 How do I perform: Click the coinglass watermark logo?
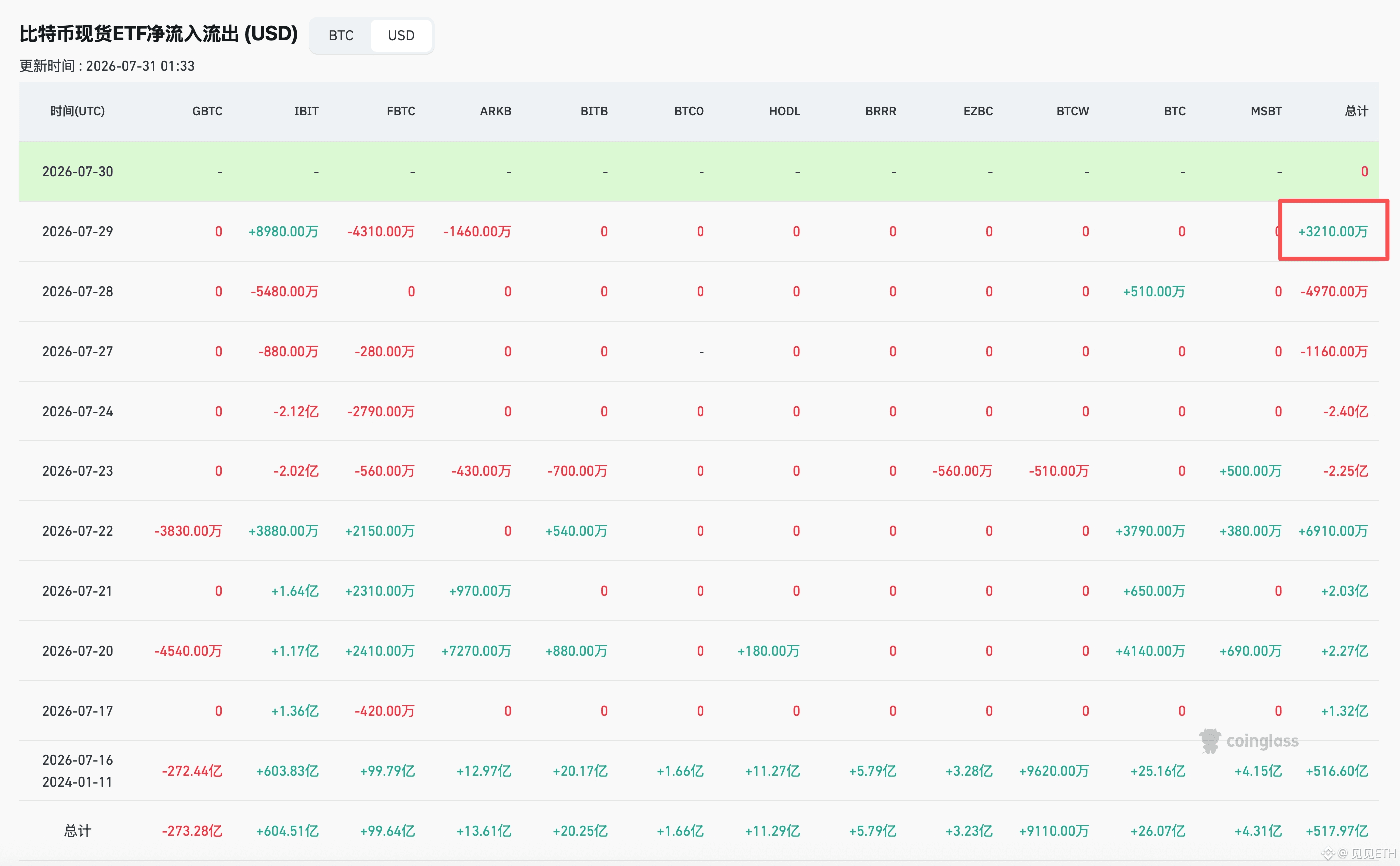pos(1249,741)
